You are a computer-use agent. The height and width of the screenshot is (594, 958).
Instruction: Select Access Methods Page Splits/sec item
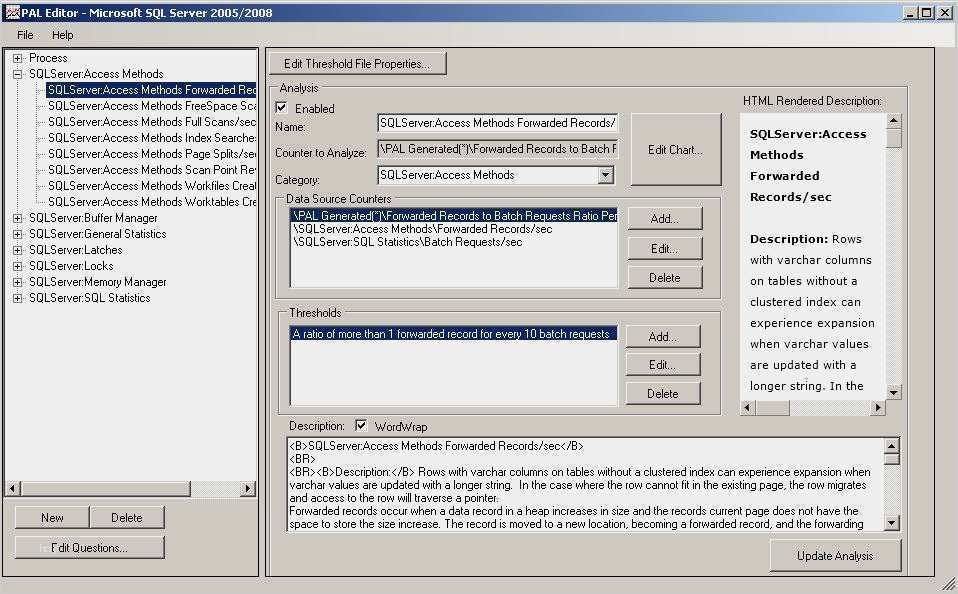[x=152, y=154]
